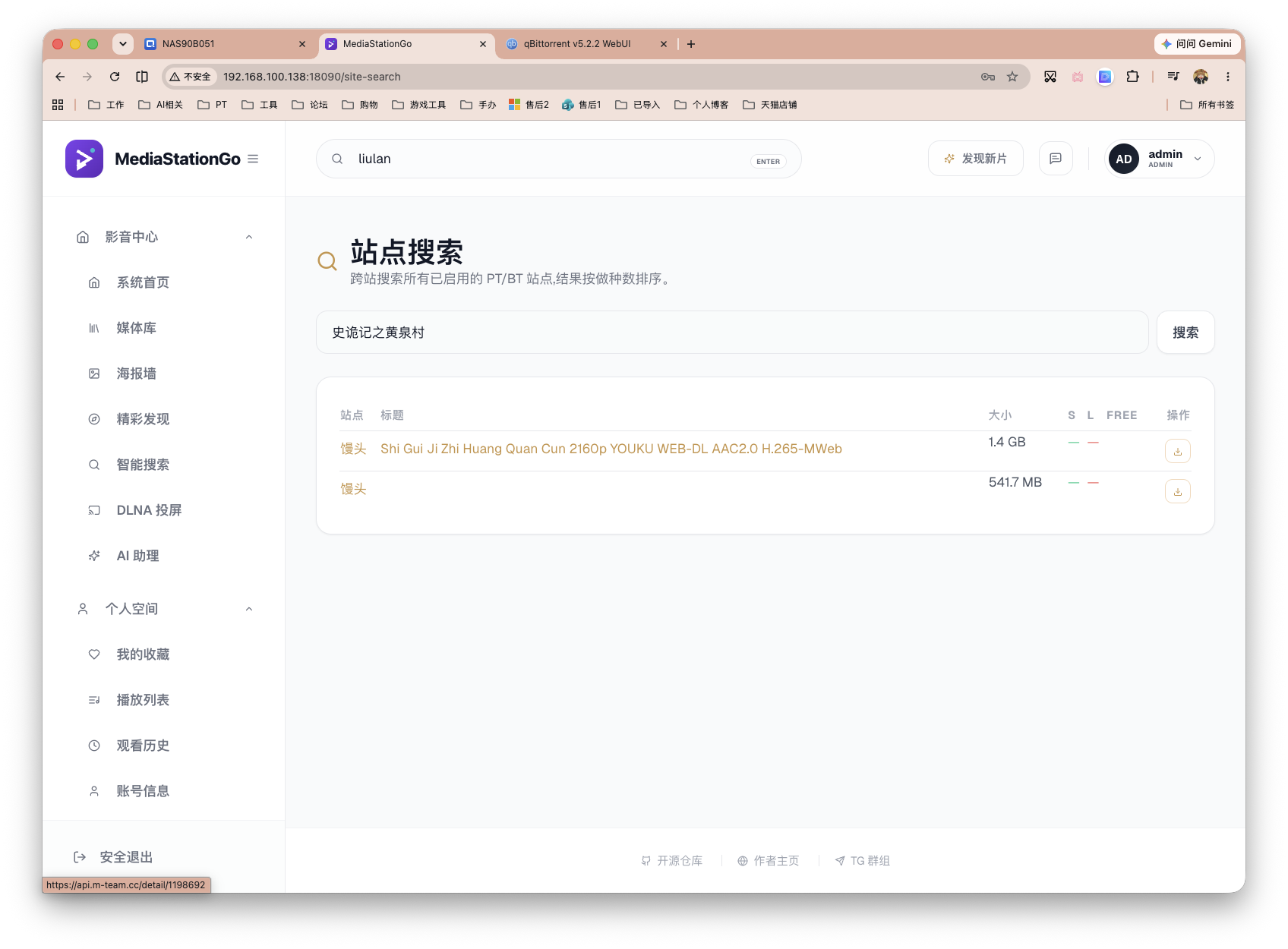Open the browser extensions puzzle icon
The height and width of the screenshot is (949, 1288).
1133,77
